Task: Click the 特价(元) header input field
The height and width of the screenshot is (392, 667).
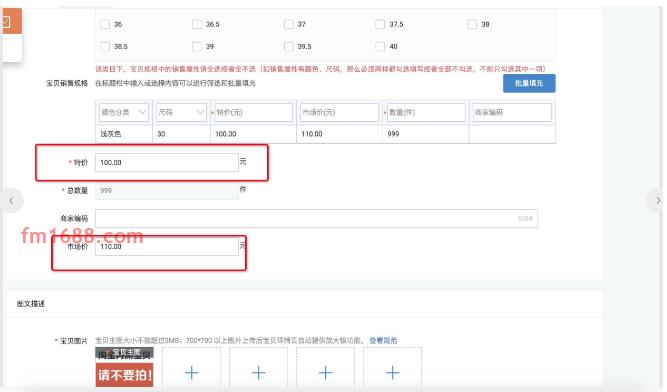Action: click(x=254, y=112)
